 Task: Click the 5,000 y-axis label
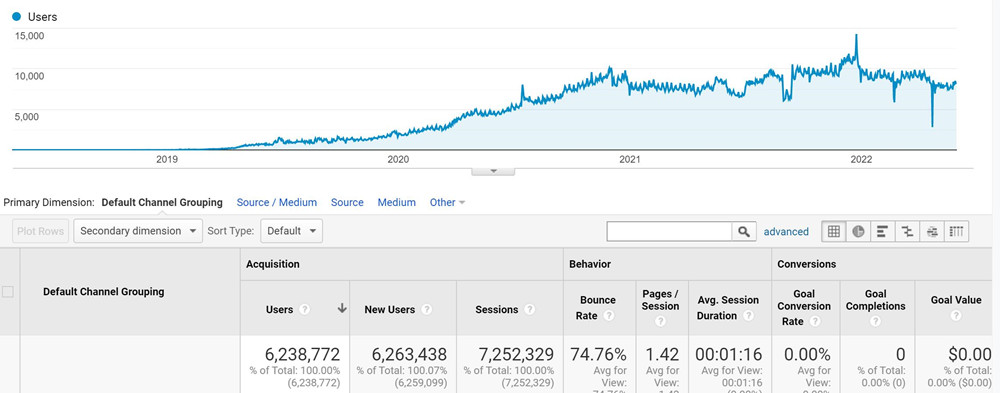click(x=27, y=117)
